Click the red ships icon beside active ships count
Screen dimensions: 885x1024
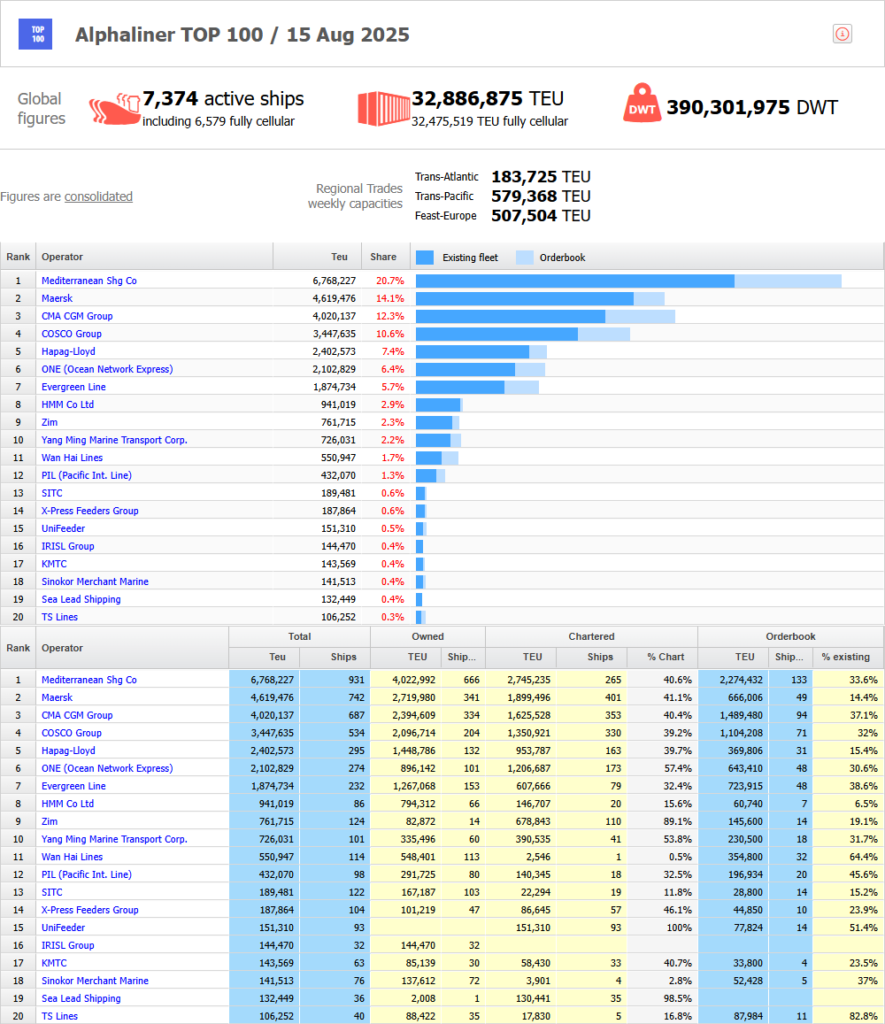(x=113, y=107)
